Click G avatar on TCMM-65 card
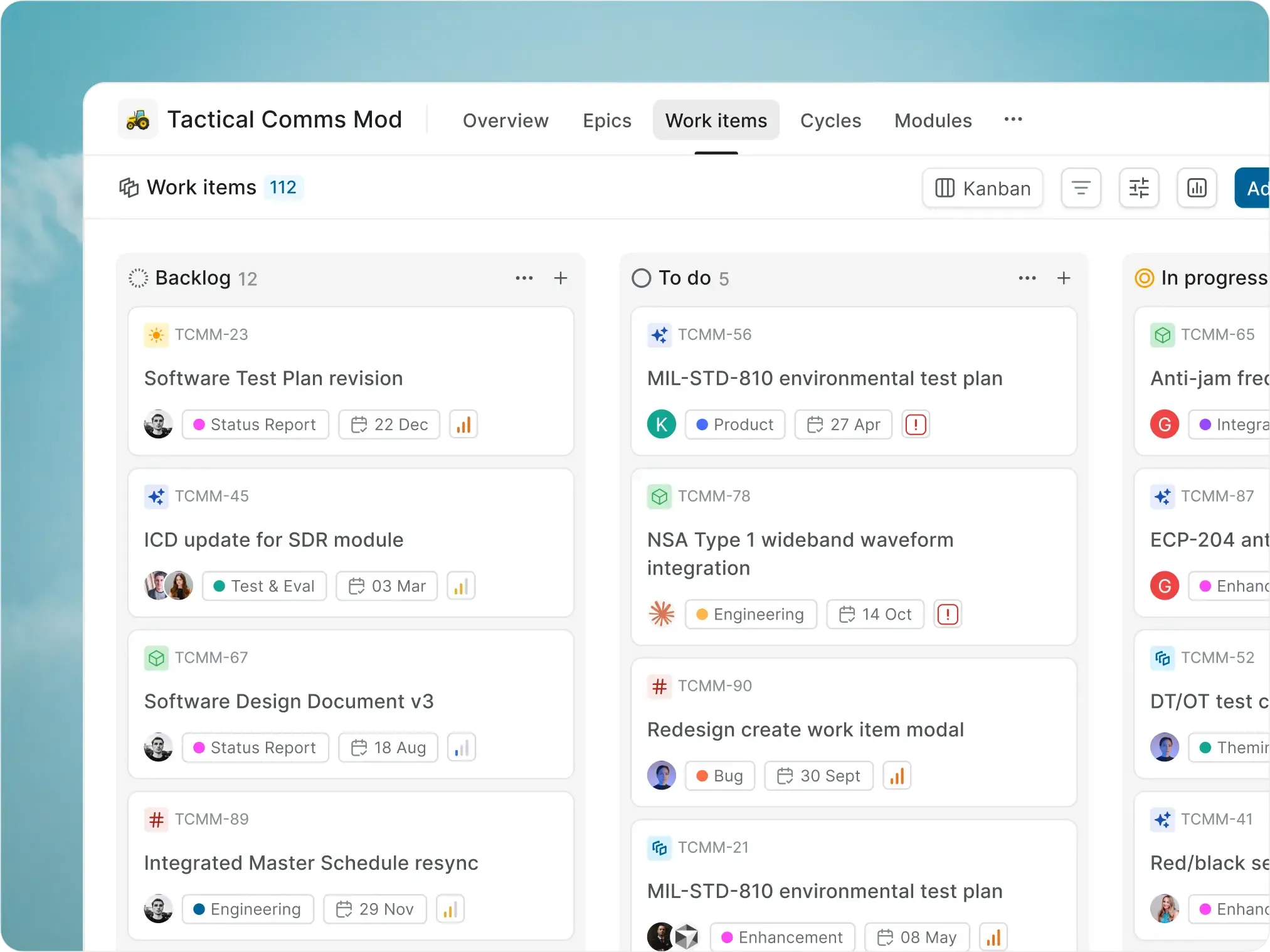Image resolution: width=1270 pixels, height=952 pixels. (x=1165, y=425)
